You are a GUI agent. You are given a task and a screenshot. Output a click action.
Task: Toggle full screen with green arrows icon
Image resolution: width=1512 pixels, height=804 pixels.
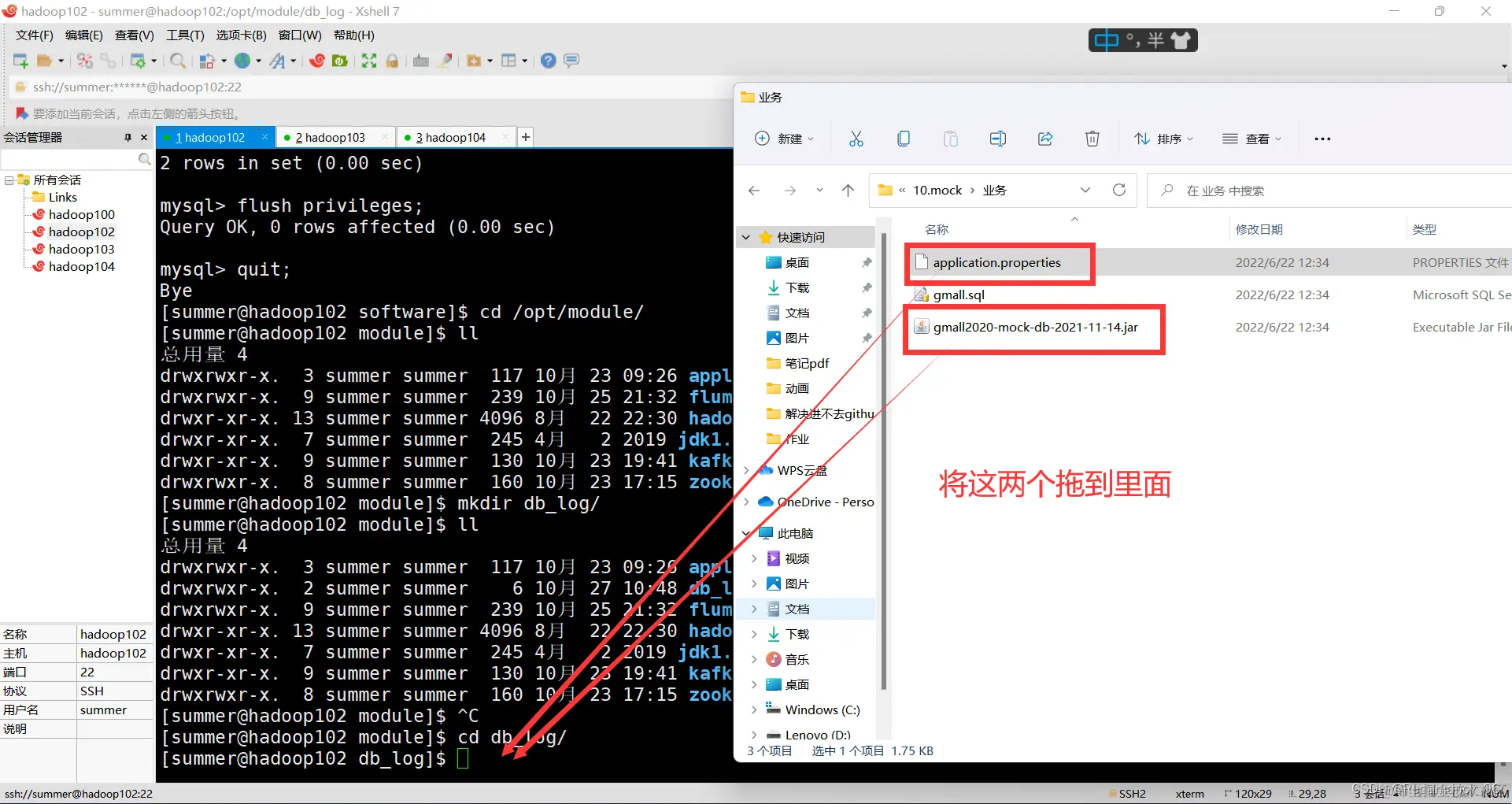click(369, 61)
